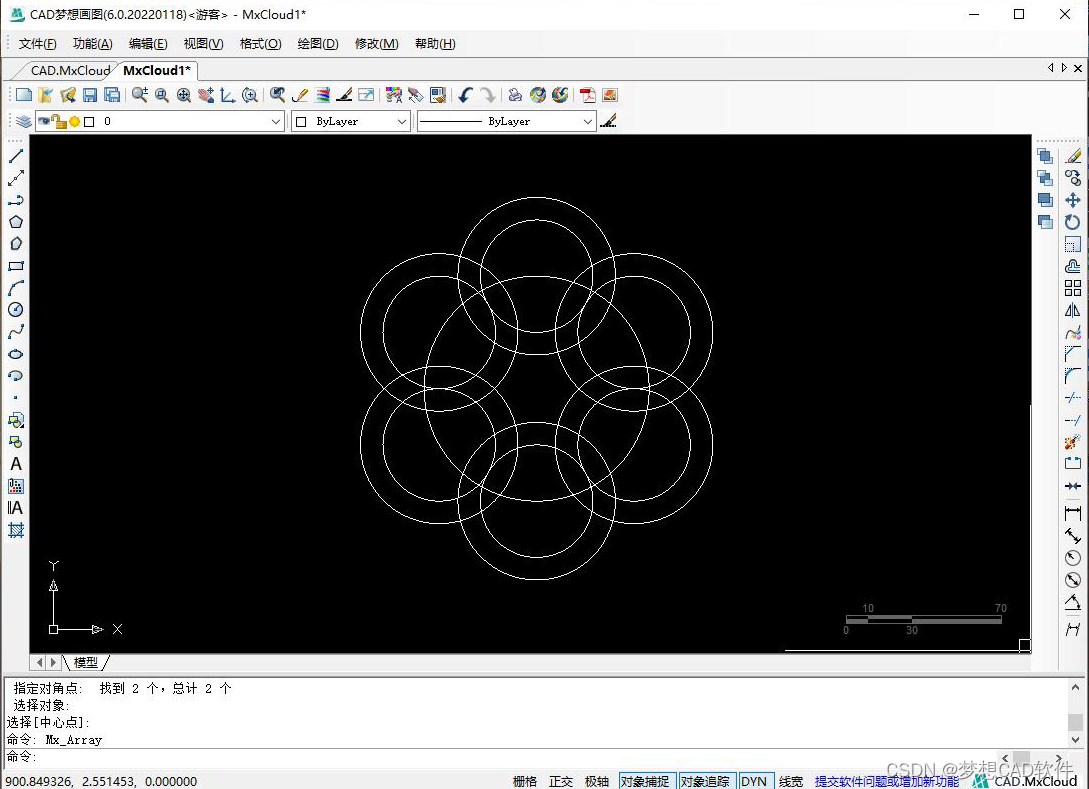Click the Print icon in toolbar
1089x789 pixels.
coord(515,95)
